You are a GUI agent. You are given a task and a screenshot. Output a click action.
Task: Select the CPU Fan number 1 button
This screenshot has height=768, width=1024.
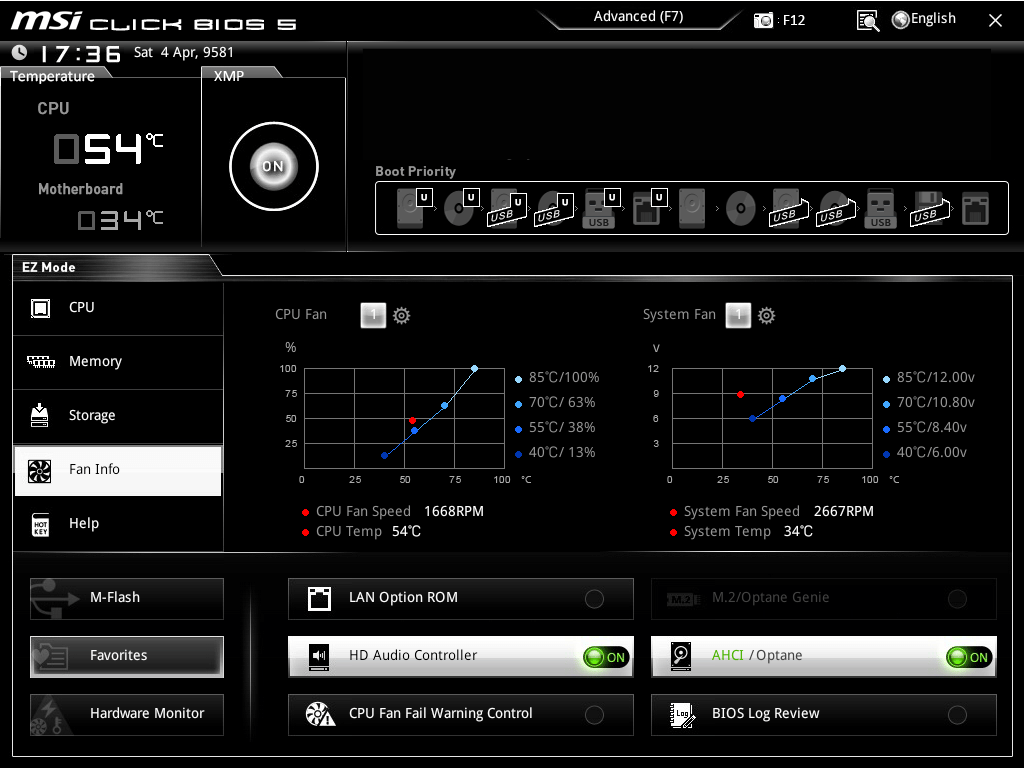pyautogui.click(x=372, y=315)
